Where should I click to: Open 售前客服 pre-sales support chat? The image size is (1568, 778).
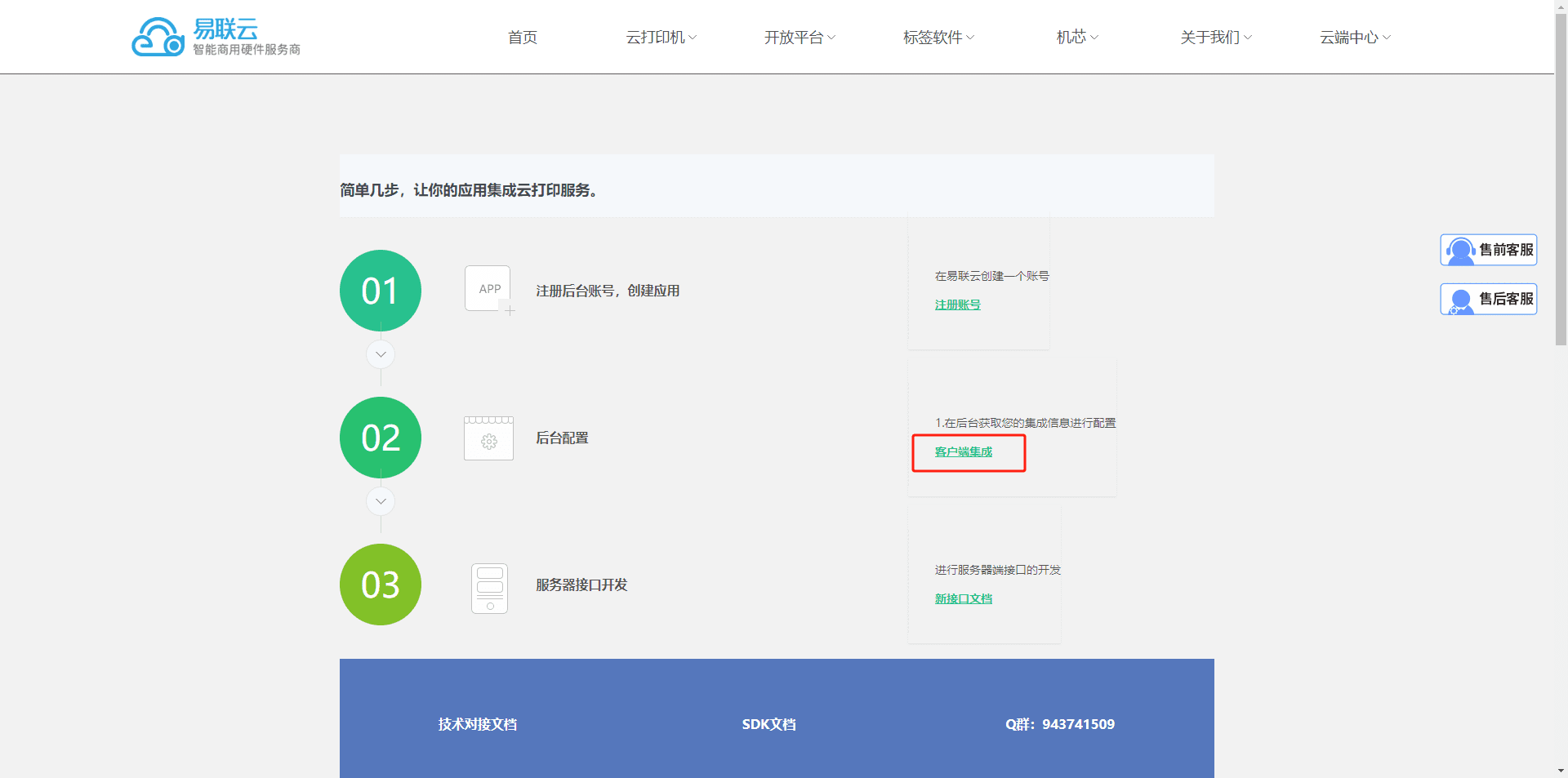click(x=1488, y=250)
